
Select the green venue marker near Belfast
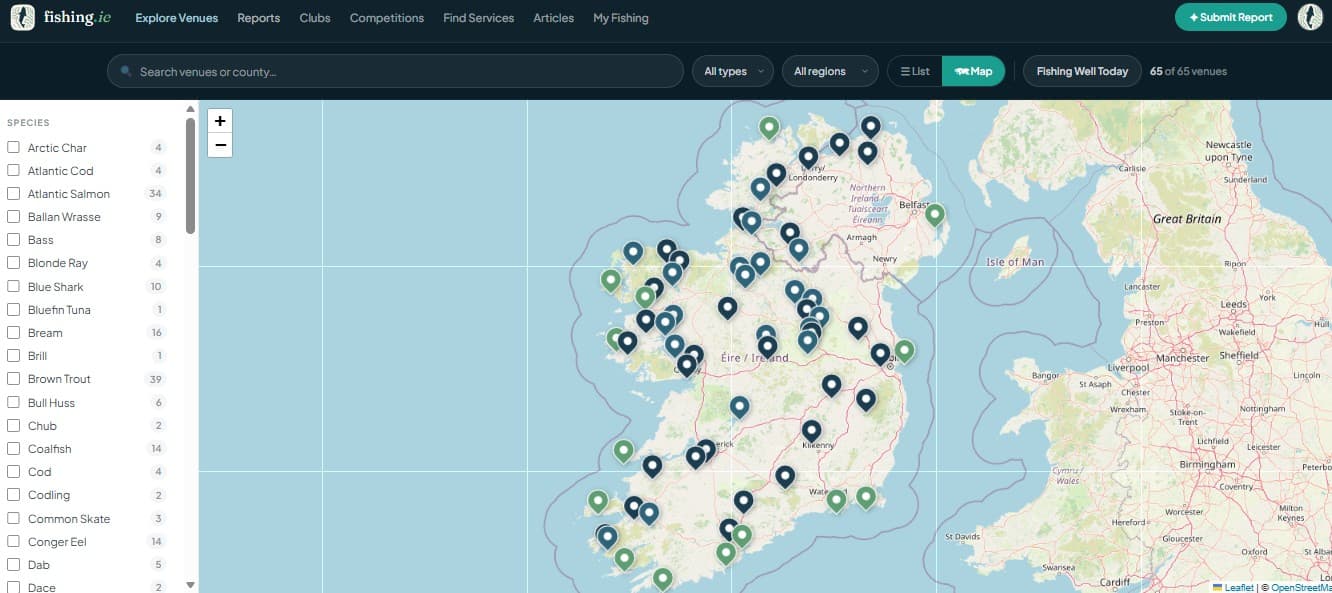point(934,213)
